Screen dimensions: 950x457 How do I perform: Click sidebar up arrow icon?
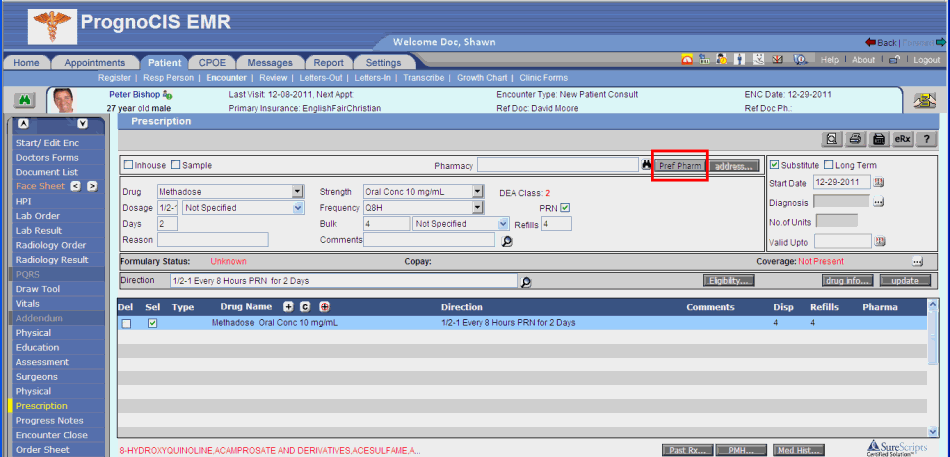click(24, 124)
